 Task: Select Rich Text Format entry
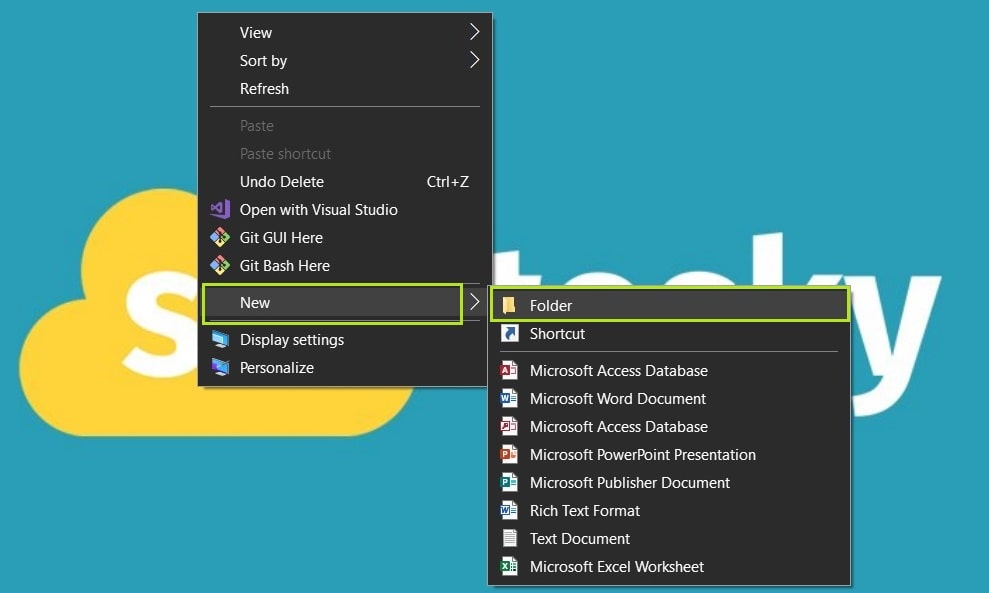(669, 510)
